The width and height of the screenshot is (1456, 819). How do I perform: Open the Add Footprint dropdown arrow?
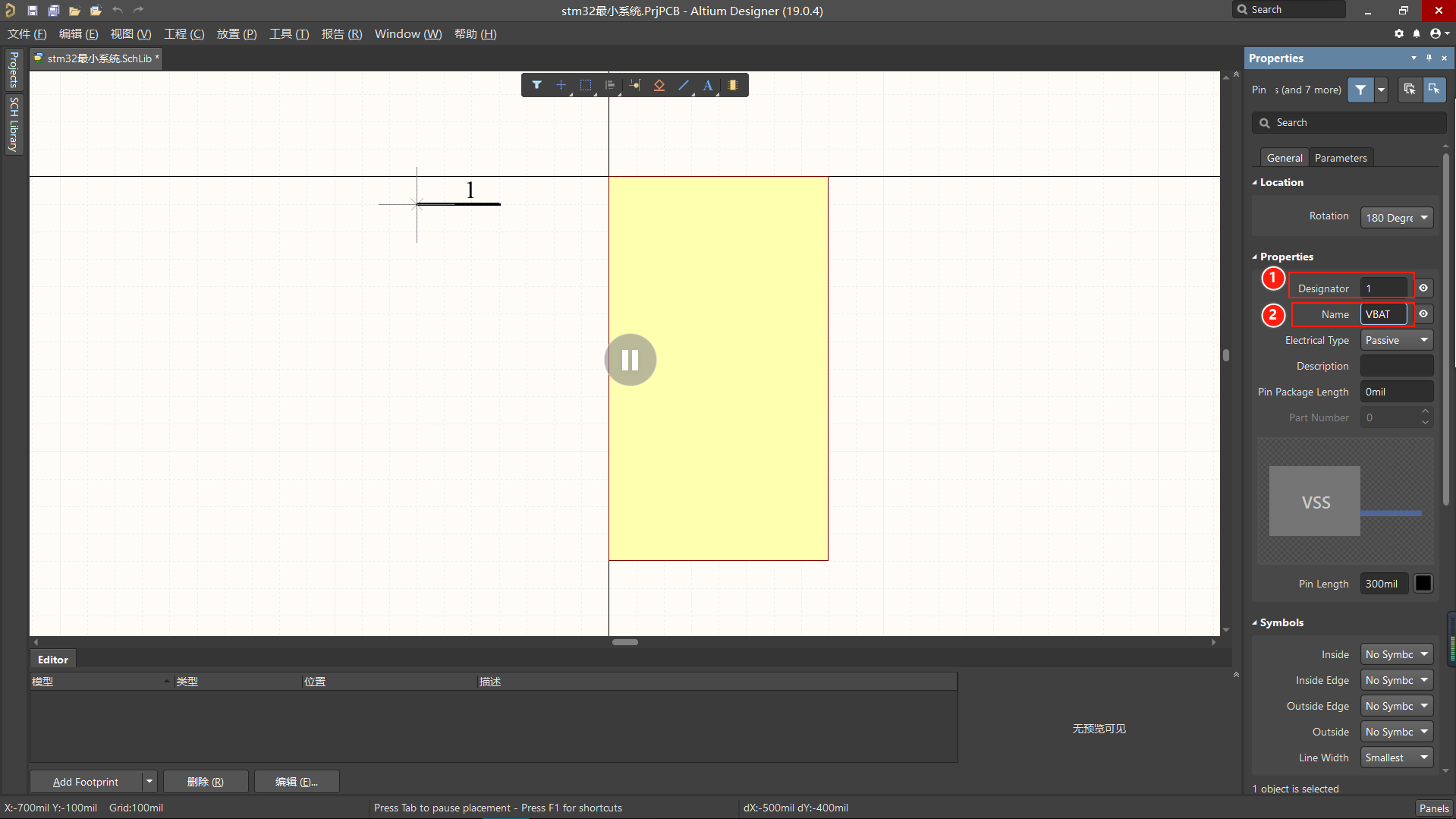coord(149,781)
